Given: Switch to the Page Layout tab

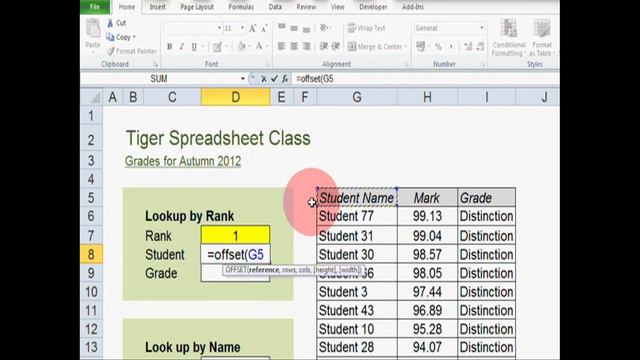Looking at the screenshot, I should (197, 7).
